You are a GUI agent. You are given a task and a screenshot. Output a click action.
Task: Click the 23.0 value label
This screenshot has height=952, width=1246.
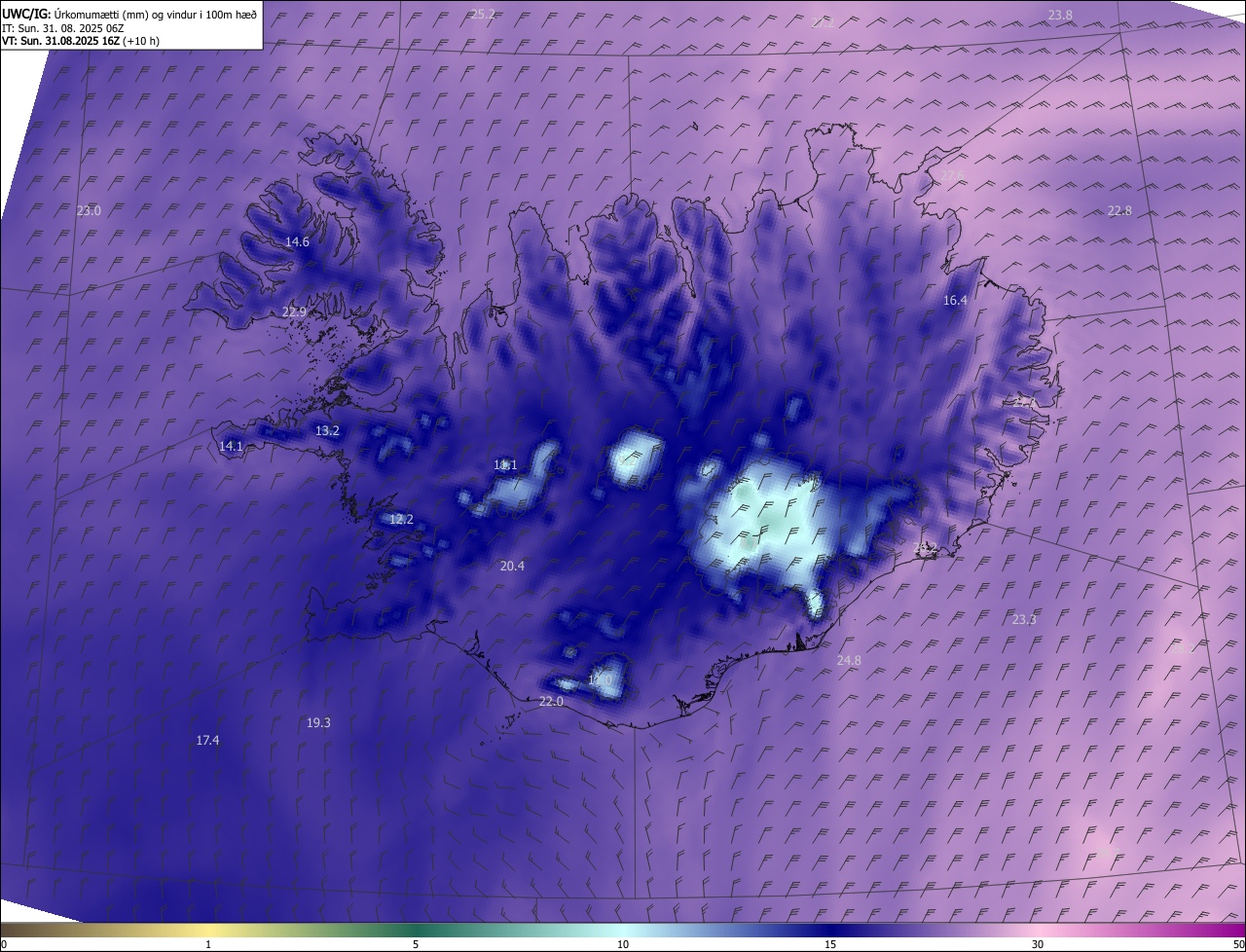(x=89, y=211)
